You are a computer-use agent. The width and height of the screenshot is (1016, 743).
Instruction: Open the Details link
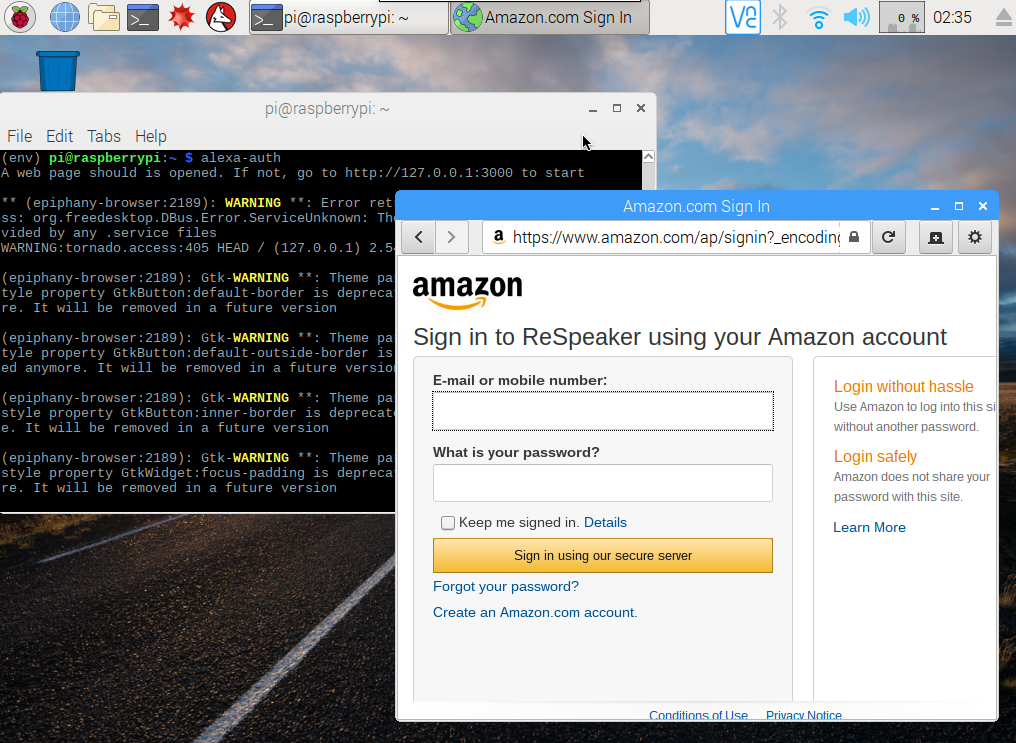[x=605, y=523]
